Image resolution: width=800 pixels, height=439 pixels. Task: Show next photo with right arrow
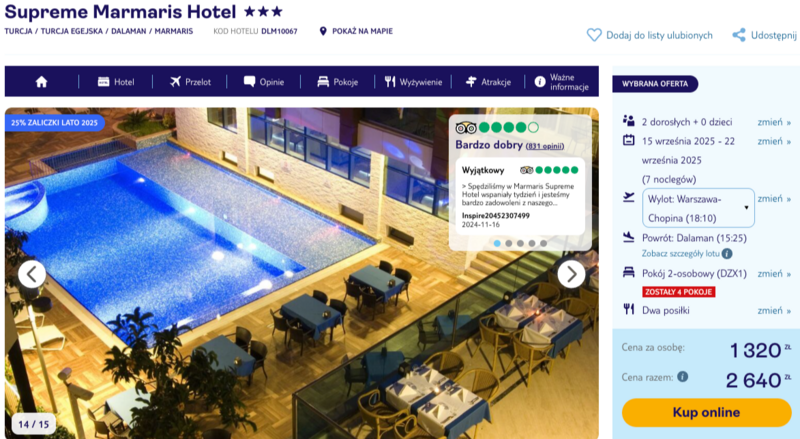(571, 274)
